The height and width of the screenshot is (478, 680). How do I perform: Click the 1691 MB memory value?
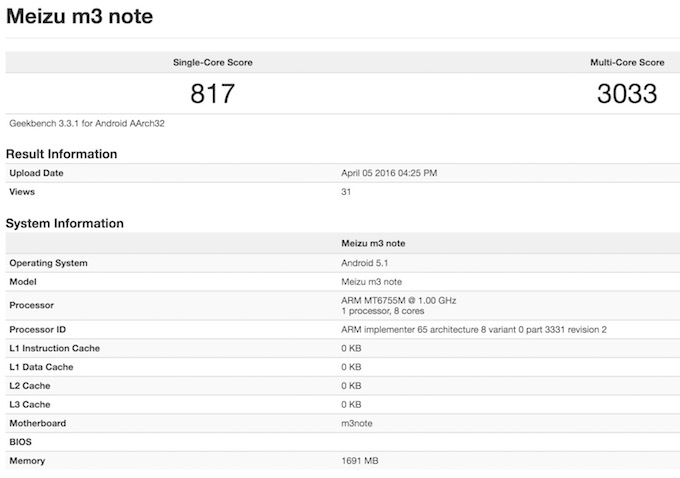(x=360, y=461)
